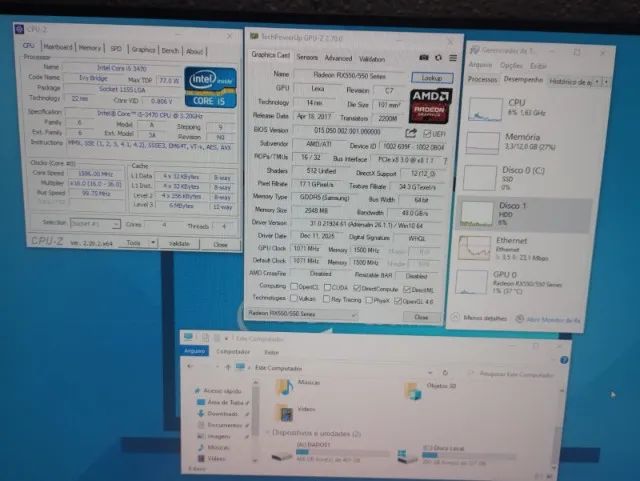Toggle the OpenCL checkbox in GPU-Z
This screenshot has width=640, height=481.
293,286
